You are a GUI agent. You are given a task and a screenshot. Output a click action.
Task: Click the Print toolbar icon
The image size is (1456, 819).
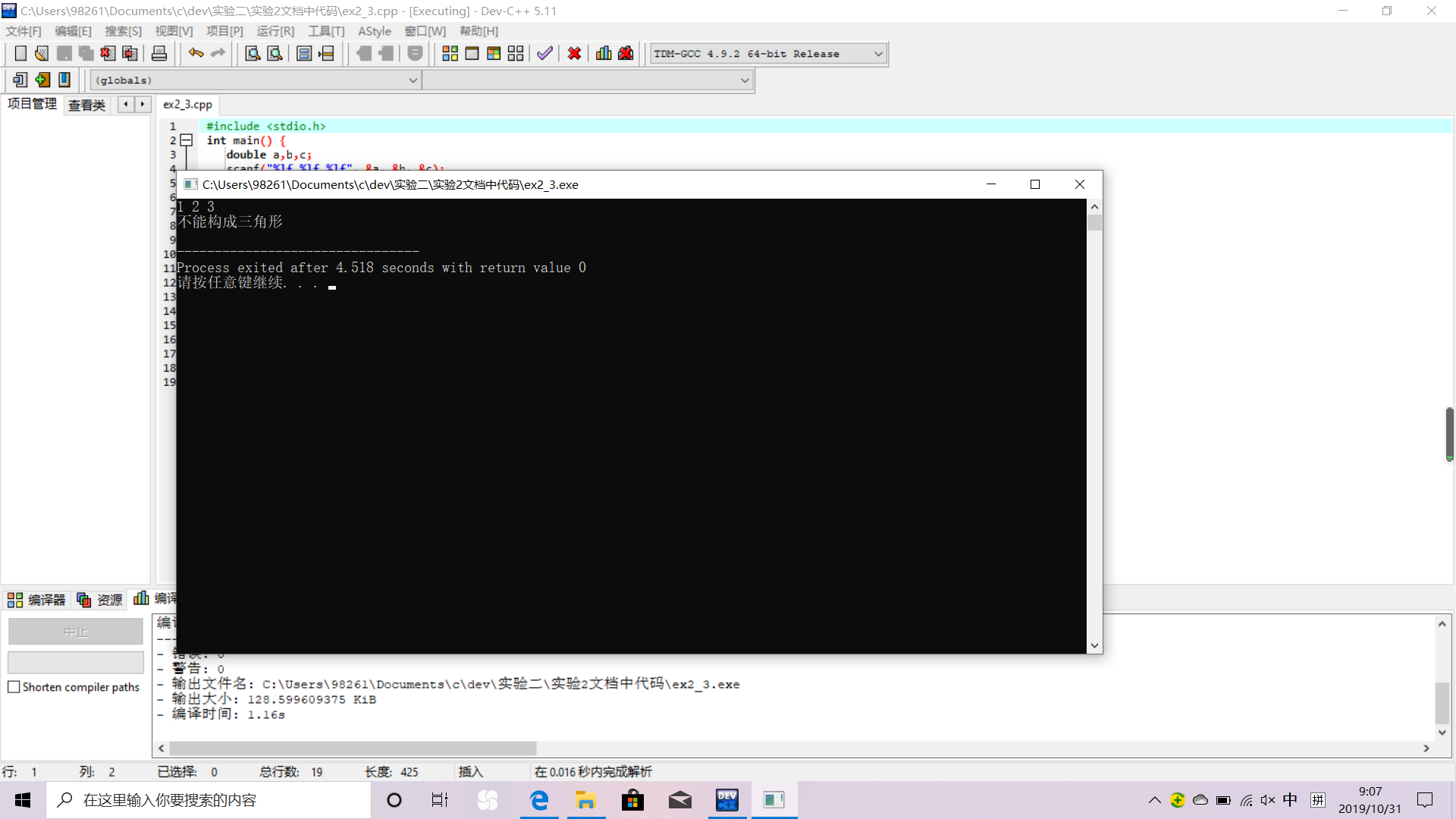[159, 54]
